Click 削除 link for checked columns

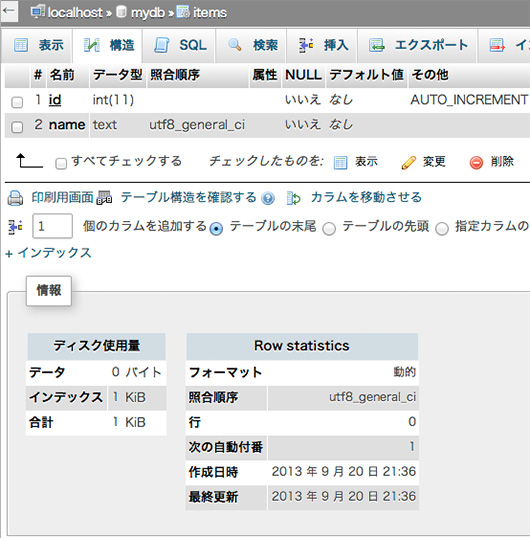[x=502, y=161]
